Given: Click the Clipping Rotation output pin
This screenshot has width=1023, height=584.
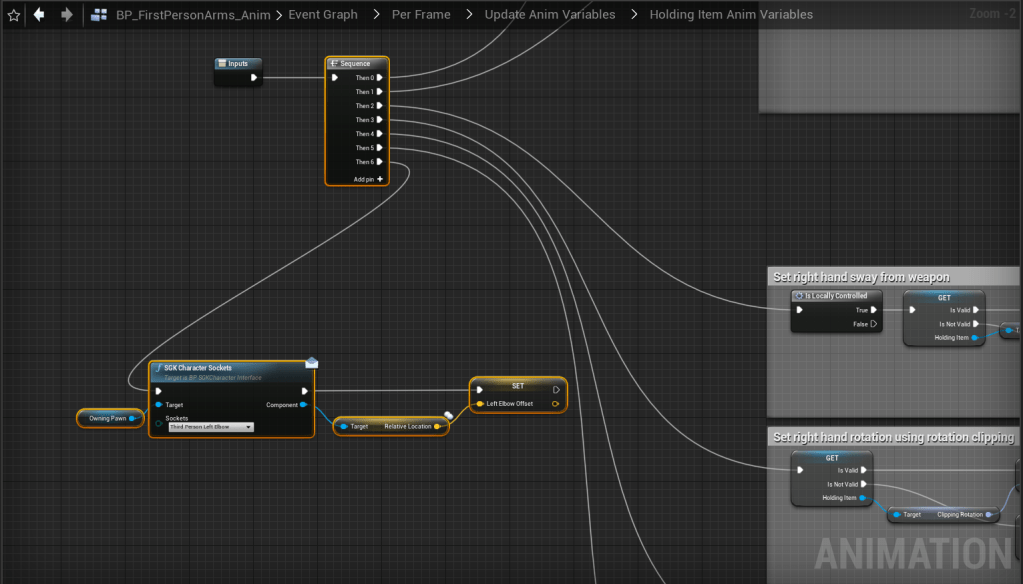Looking at the screenshot, I should pos(989,515).
